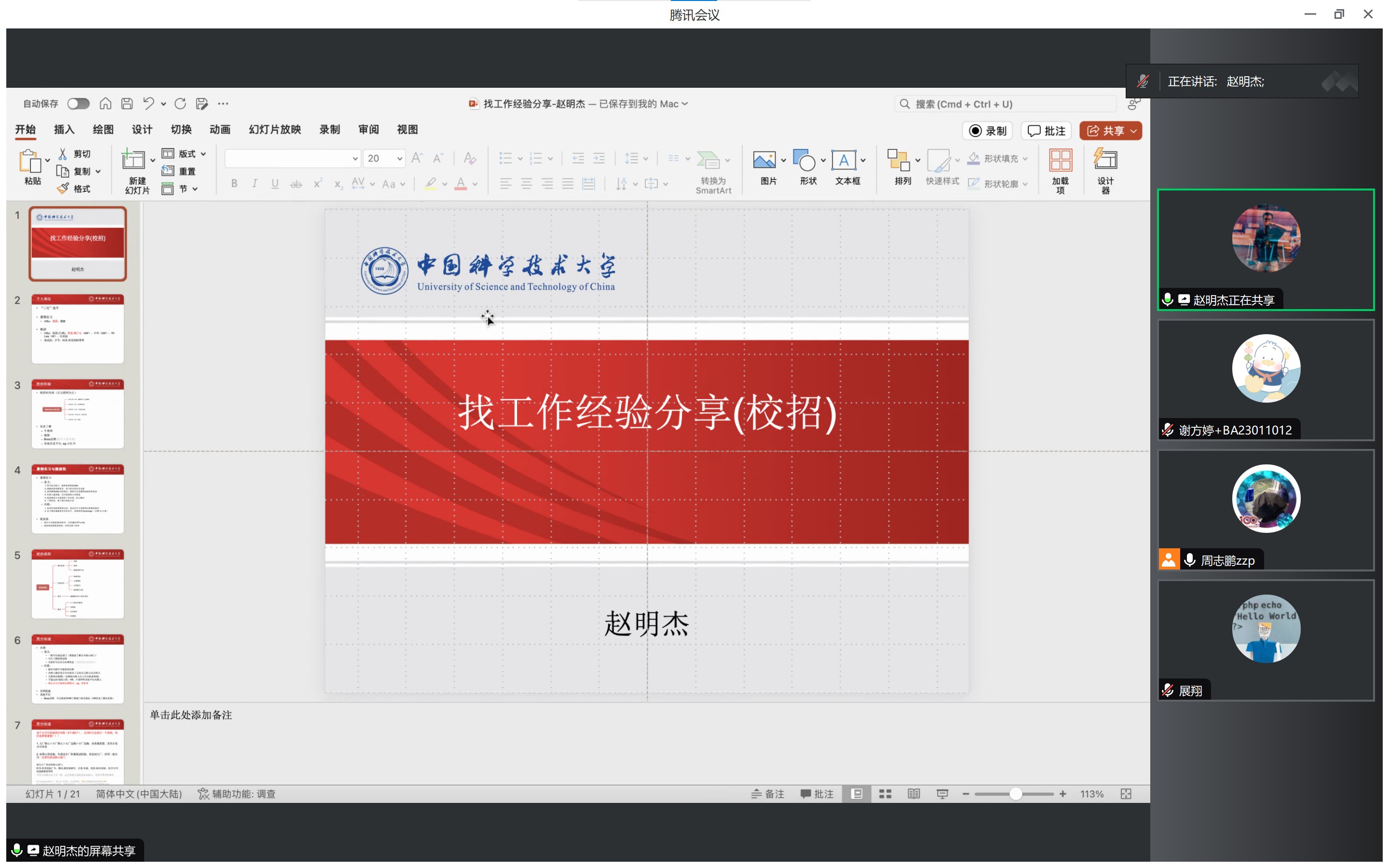
Task: Switch to the 动画 ribbon tab
Action: pos(220,129)
